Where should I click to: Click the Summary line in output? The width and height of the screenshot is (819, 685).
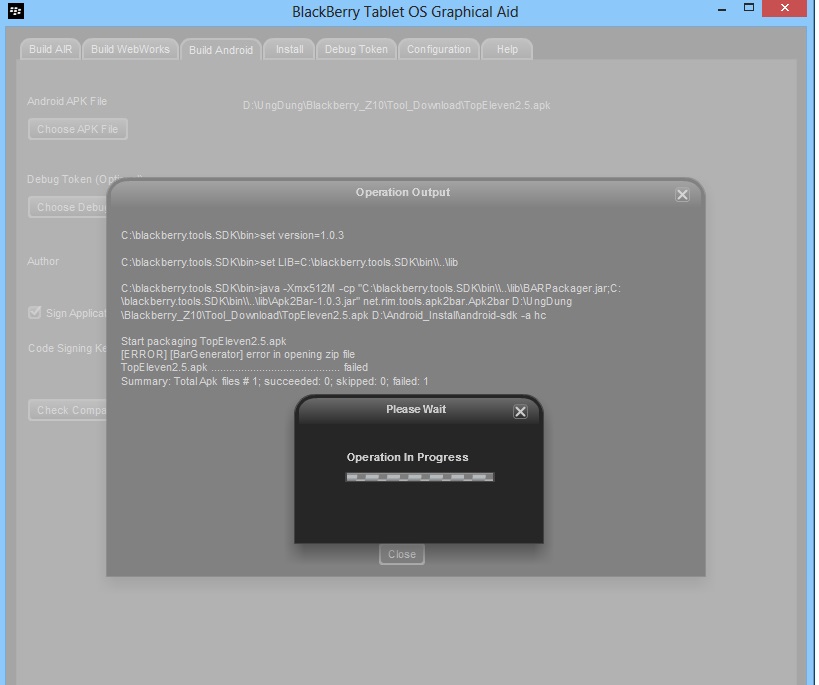275,381
